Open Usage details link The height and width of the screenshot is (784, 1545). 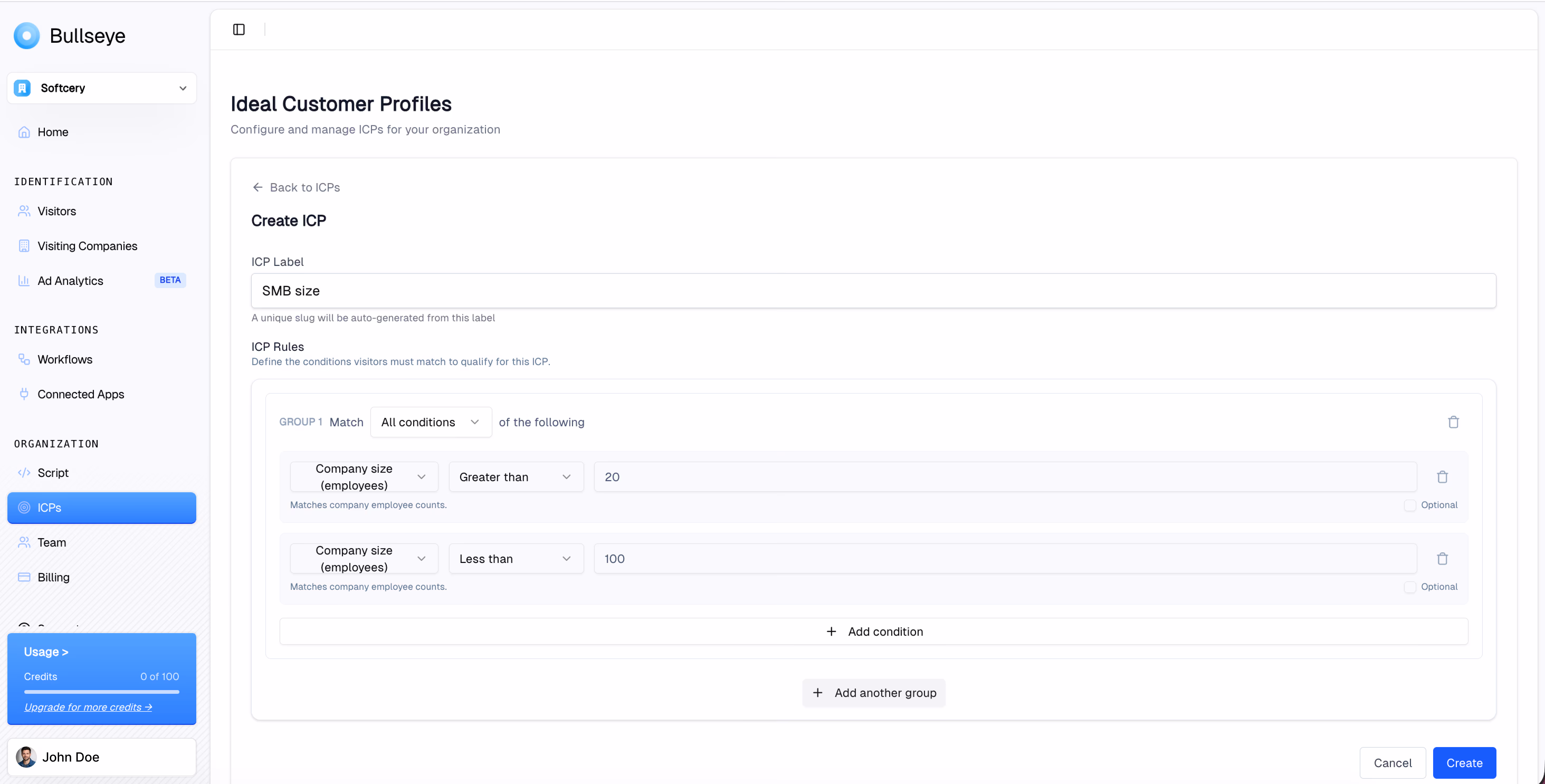click(46, 652)
